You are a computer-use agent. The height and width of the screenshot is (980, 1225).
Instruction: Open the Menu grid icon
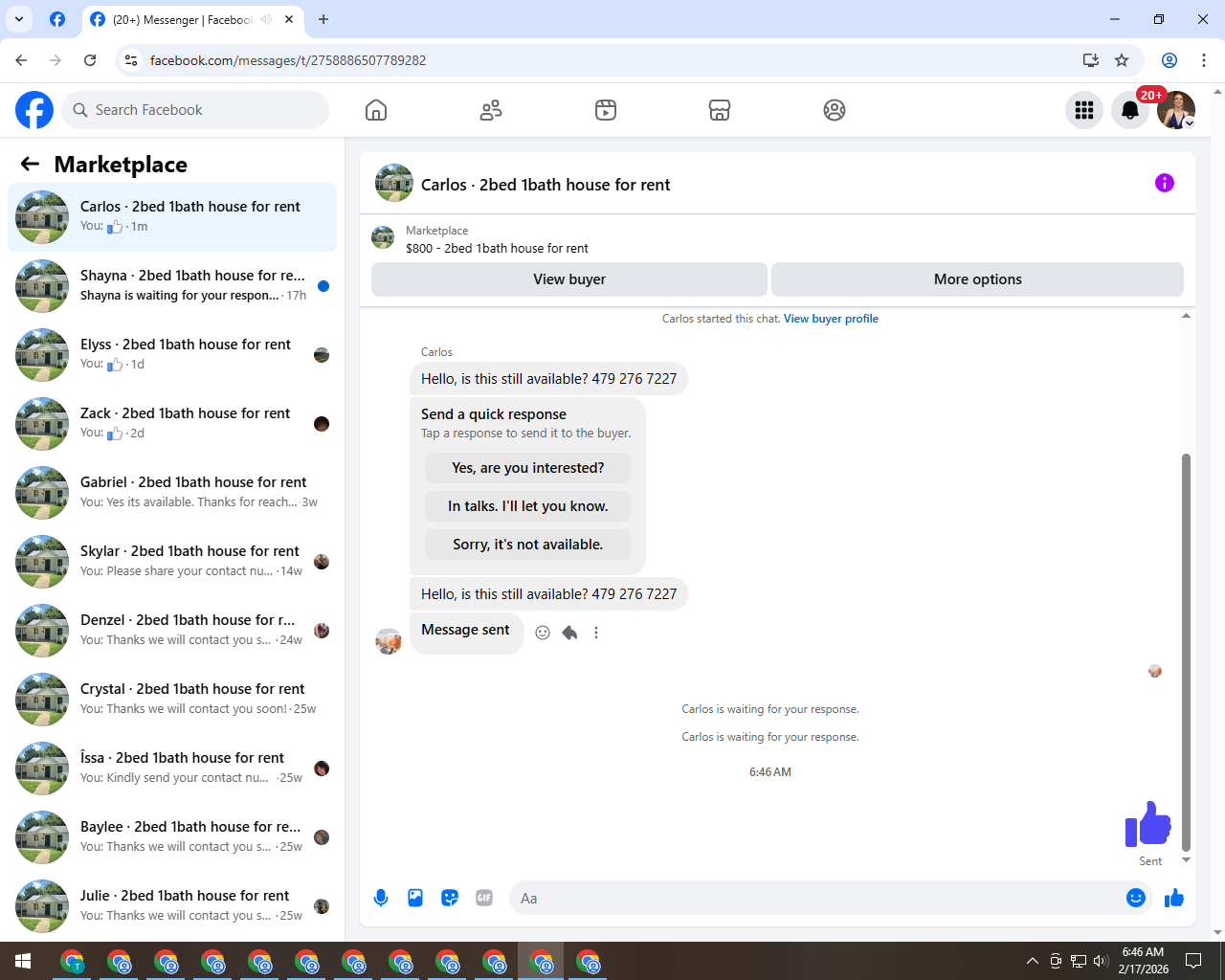1084,110
